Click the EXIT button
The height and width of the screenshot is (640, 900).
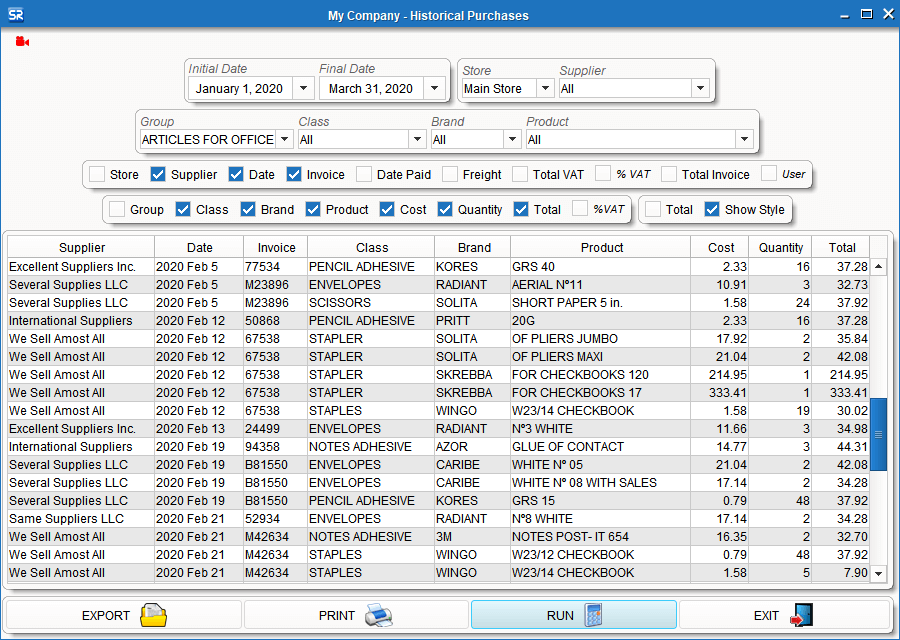coord(784,615)
